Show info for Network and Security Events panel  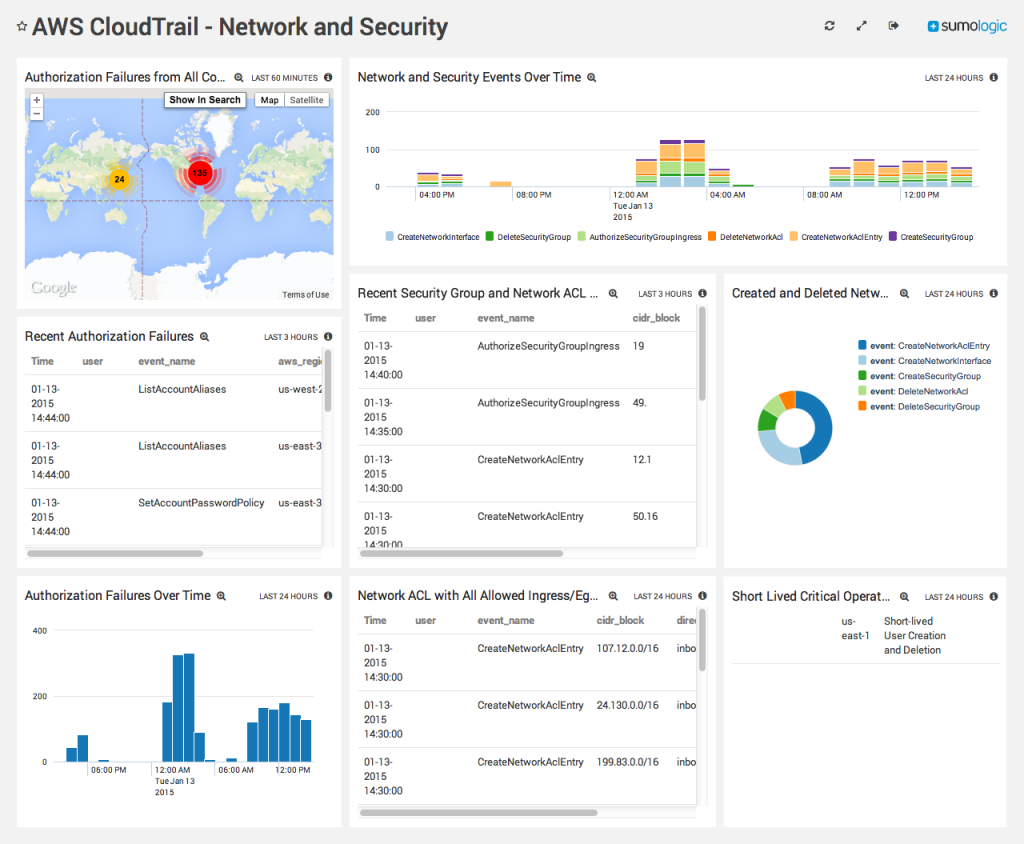click(993, 77)
